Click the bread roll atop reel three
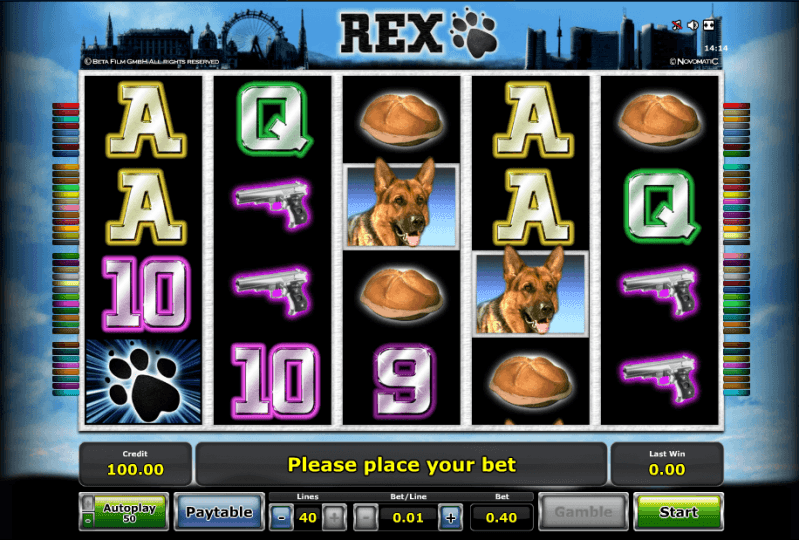This screenshot has width=799, height=540. pos(402,120)
